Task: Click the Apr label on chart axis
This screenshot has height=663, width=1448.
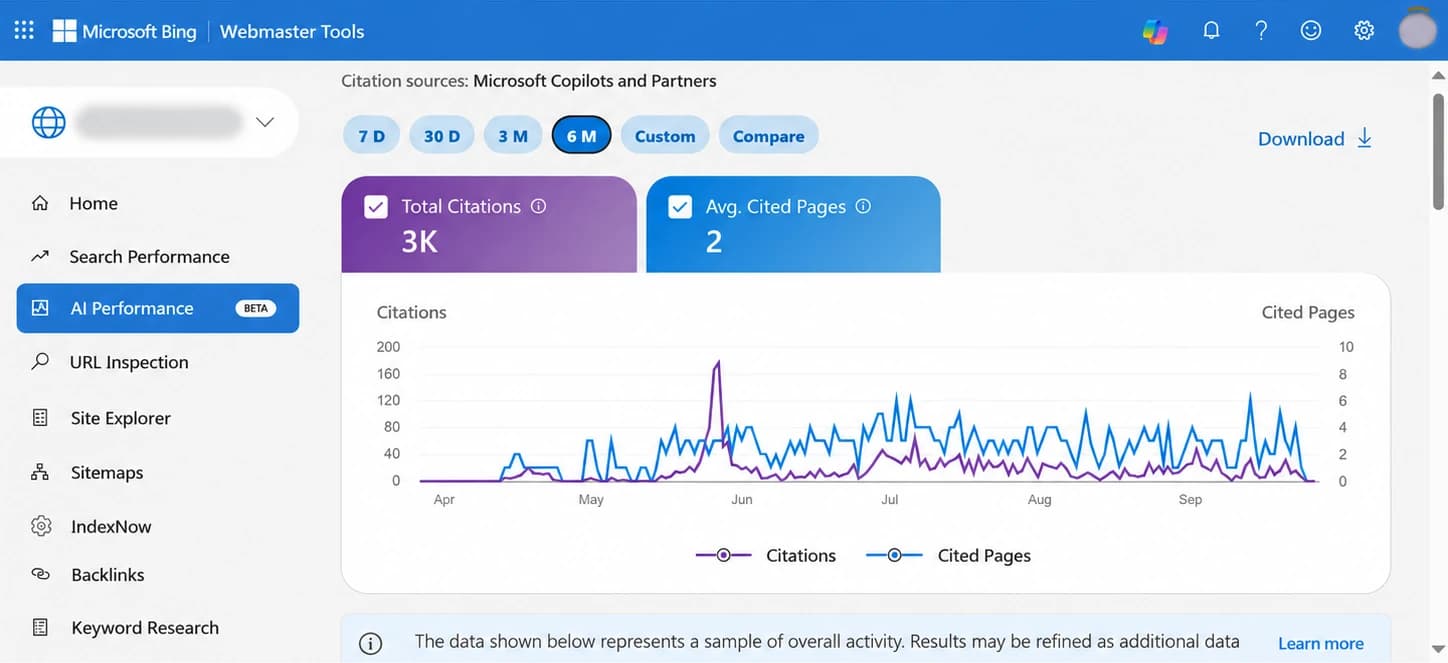Action: point(444,499)
